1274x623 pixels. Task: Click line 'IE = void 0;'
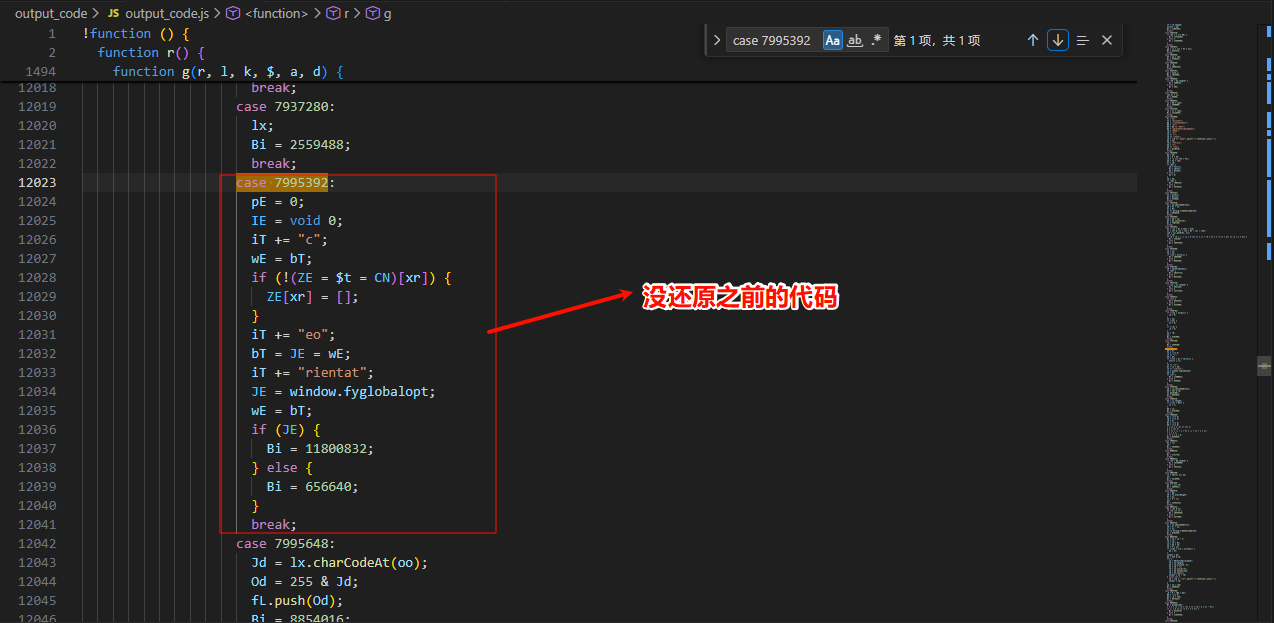pos(297,221)
